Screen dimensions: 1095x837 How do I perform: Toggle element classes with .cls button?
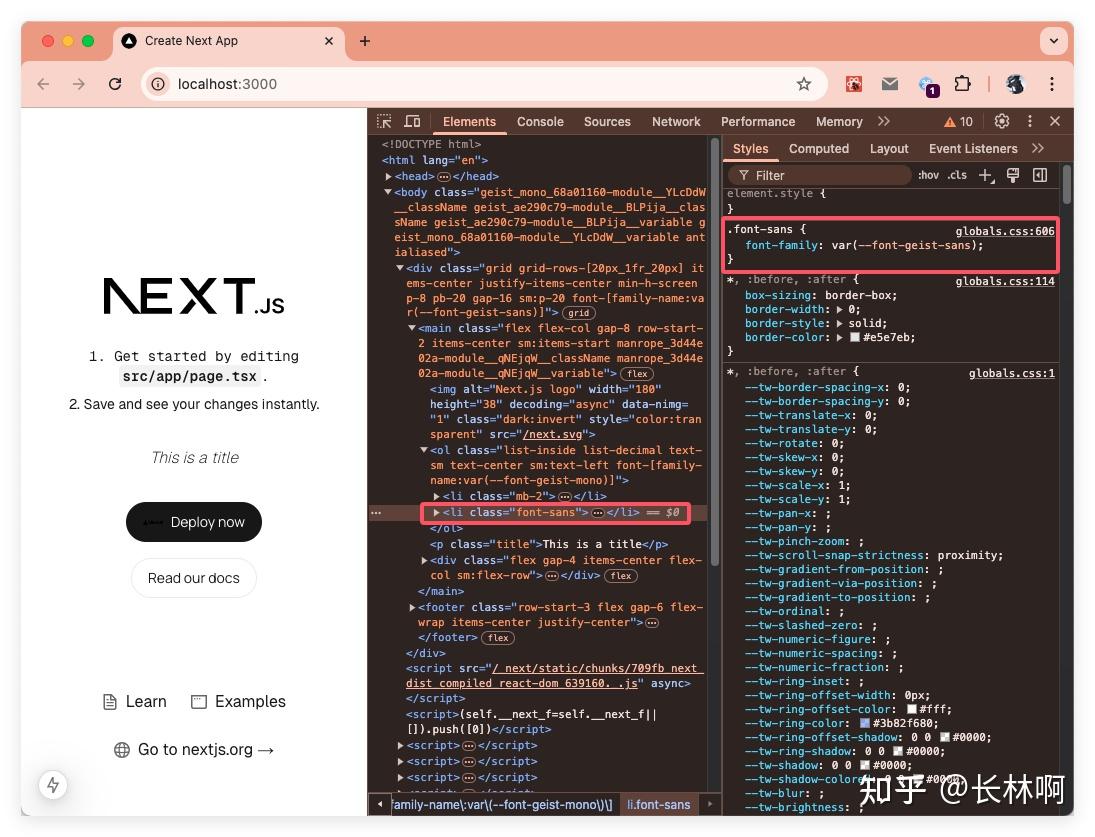pos(956,175)
